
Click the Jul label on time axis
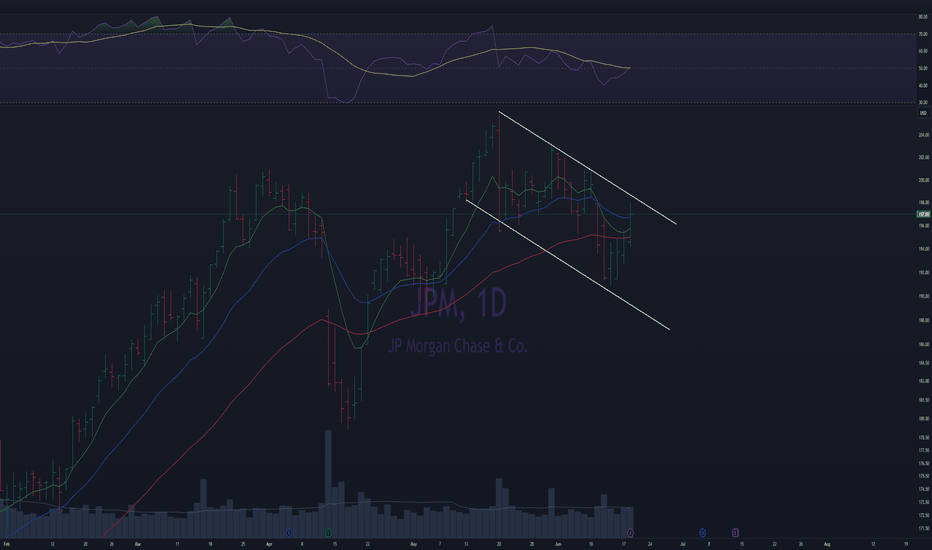coord(682,544)
